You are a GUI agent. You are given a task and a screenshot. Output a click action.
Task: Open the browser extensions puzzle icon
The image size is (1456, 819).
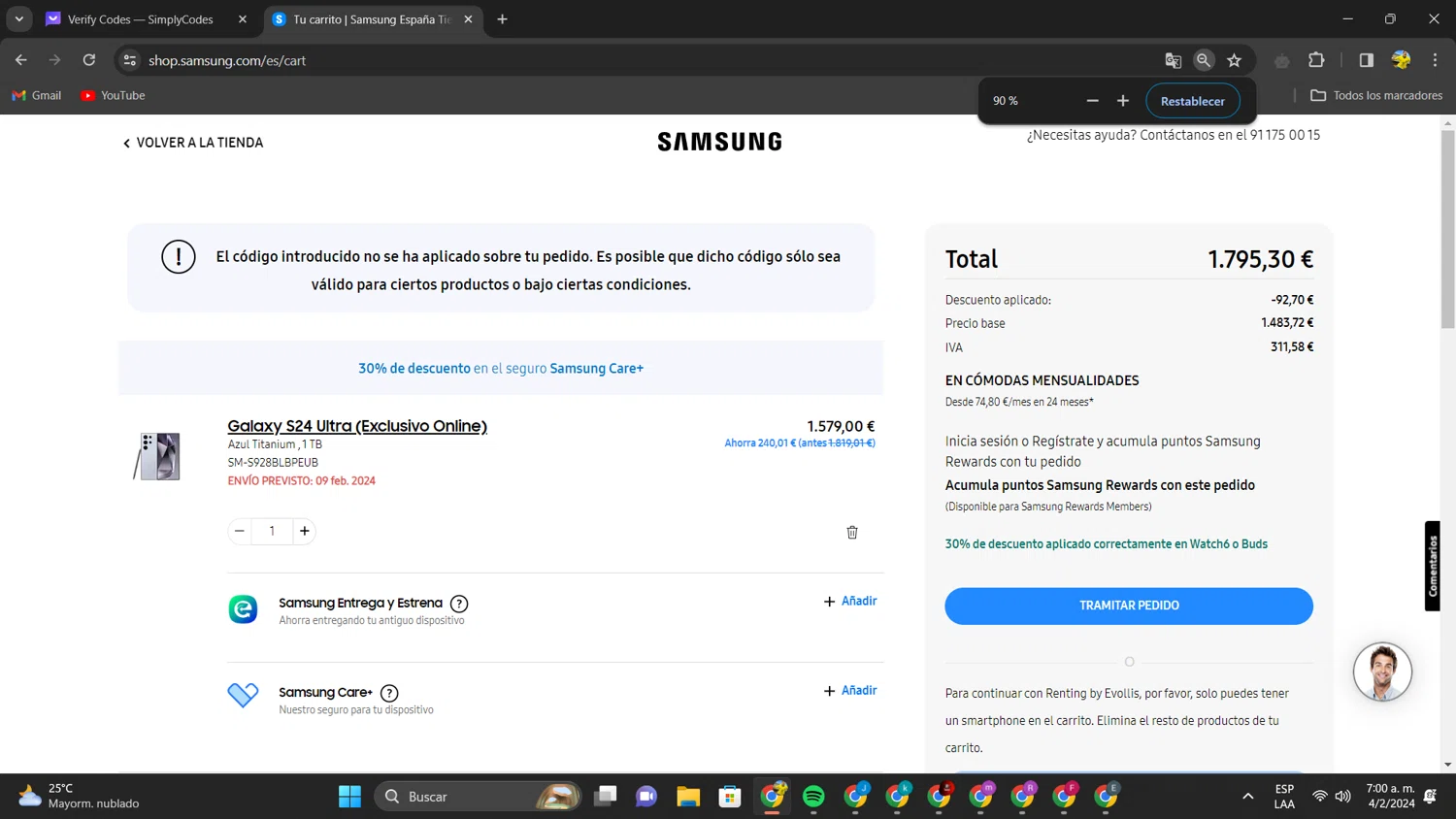click(x=1316, y=60)
